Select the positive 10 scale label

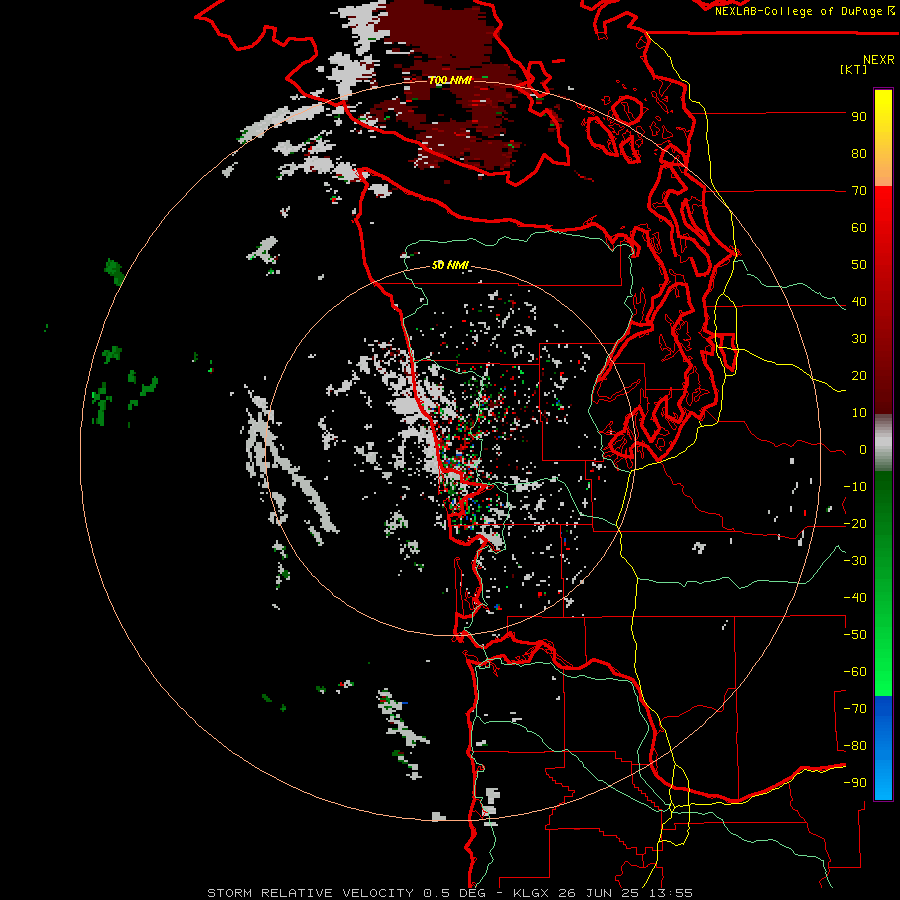(x=859, y=413)
